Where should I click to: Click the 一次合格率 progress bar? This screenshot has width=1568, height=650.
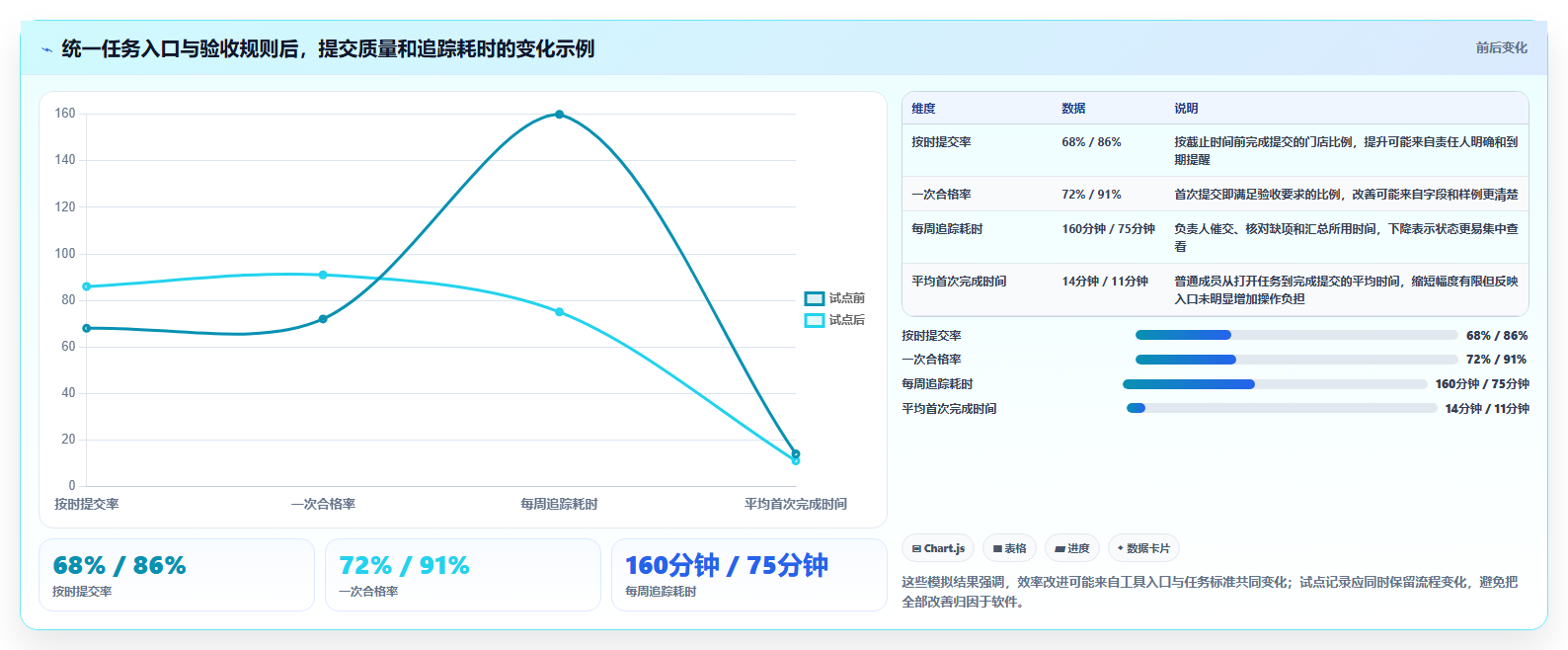coord(1296,360)
